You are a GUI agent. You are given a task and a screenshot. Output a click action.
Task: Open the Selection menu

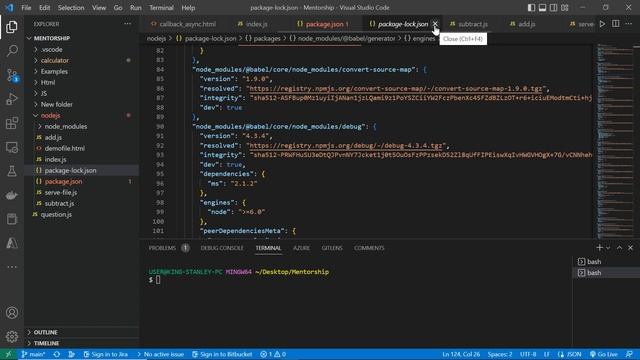point(71,8)
